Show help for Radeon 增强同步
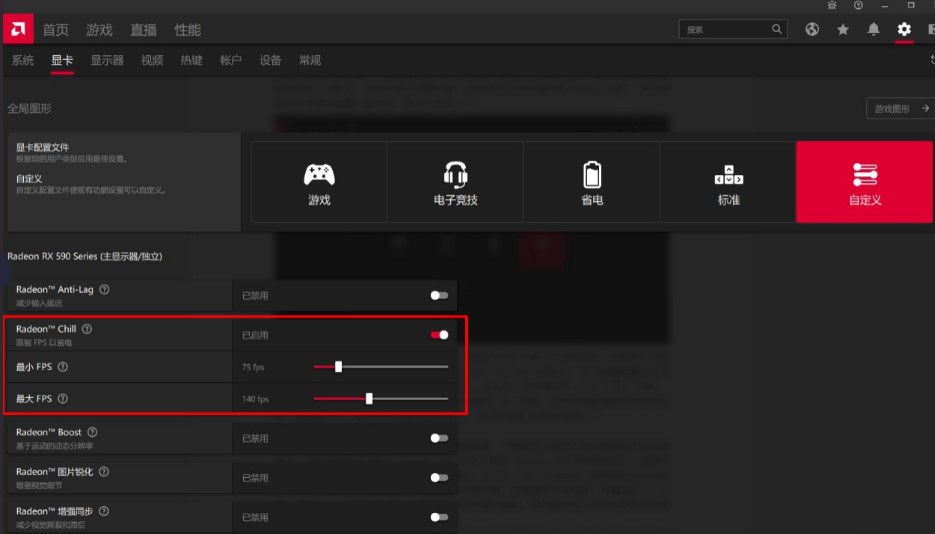 pos(104,511)
